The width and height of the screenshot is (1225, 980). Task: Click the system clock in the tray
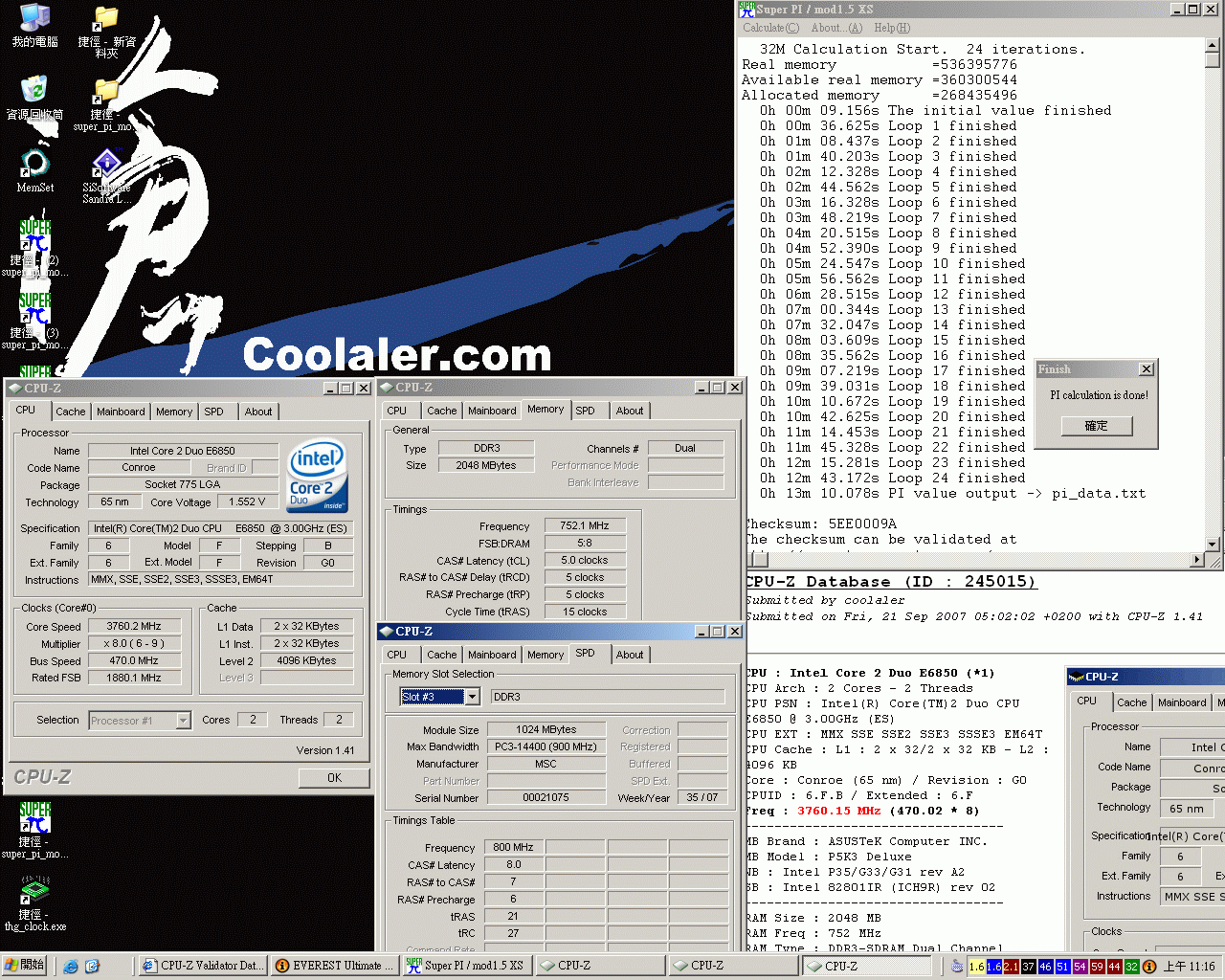pos(1190,967)
